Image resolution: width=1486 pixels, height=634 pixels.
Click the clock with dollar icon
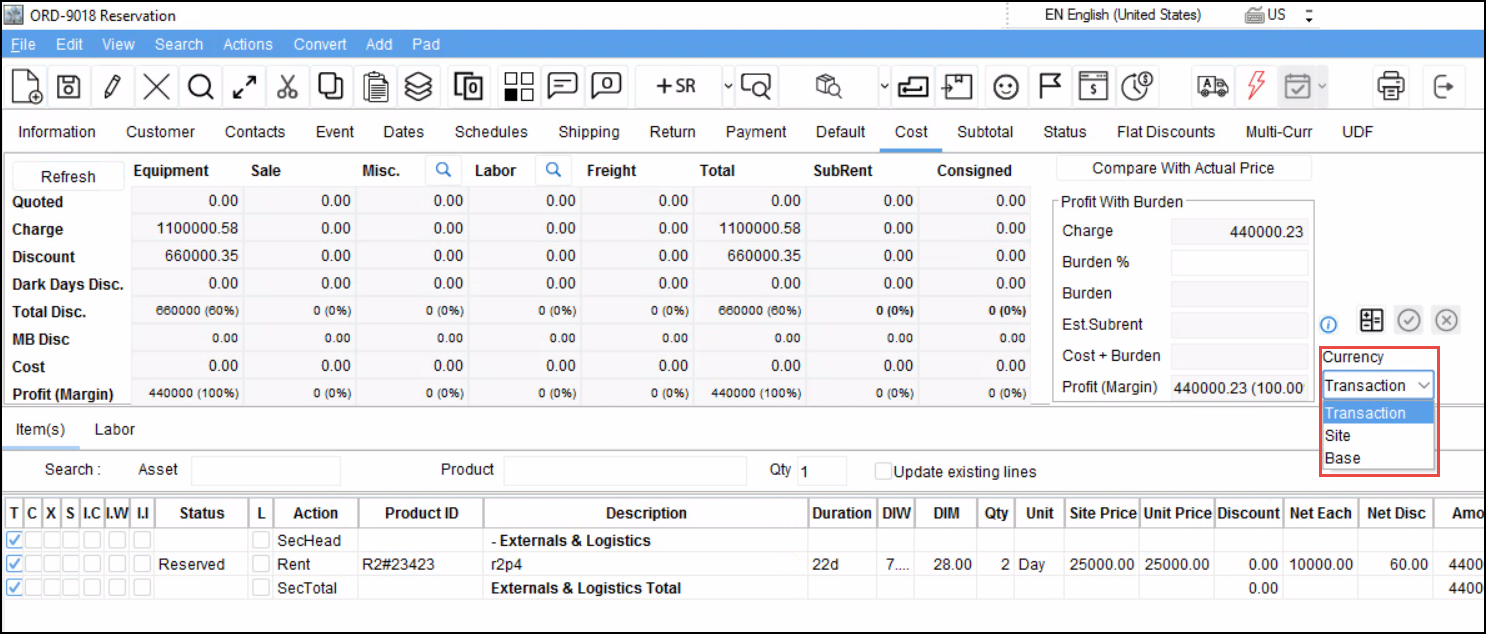coord(1136,87)
